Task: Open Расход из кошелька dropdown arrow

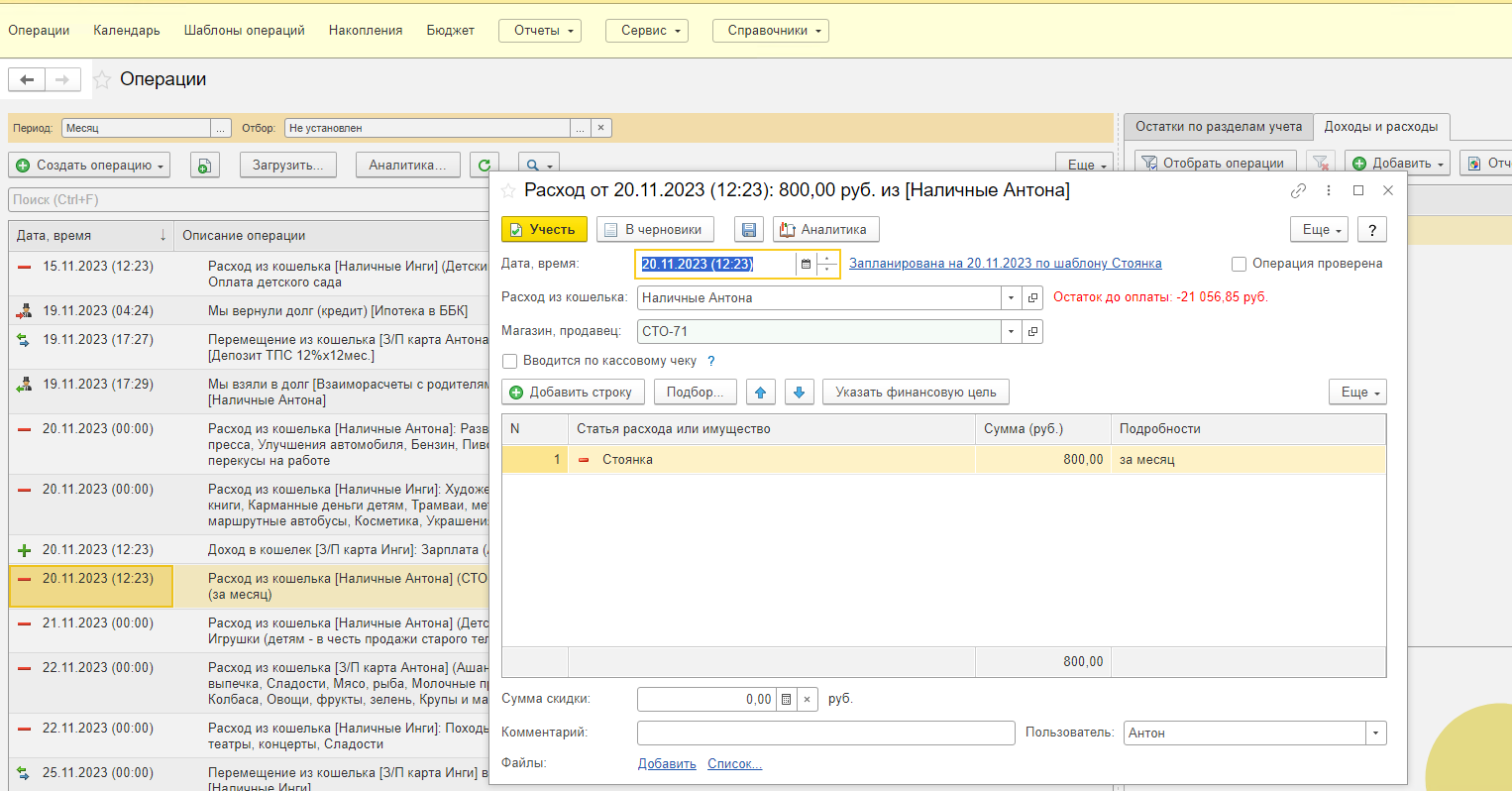Action: pos(1011,298)
